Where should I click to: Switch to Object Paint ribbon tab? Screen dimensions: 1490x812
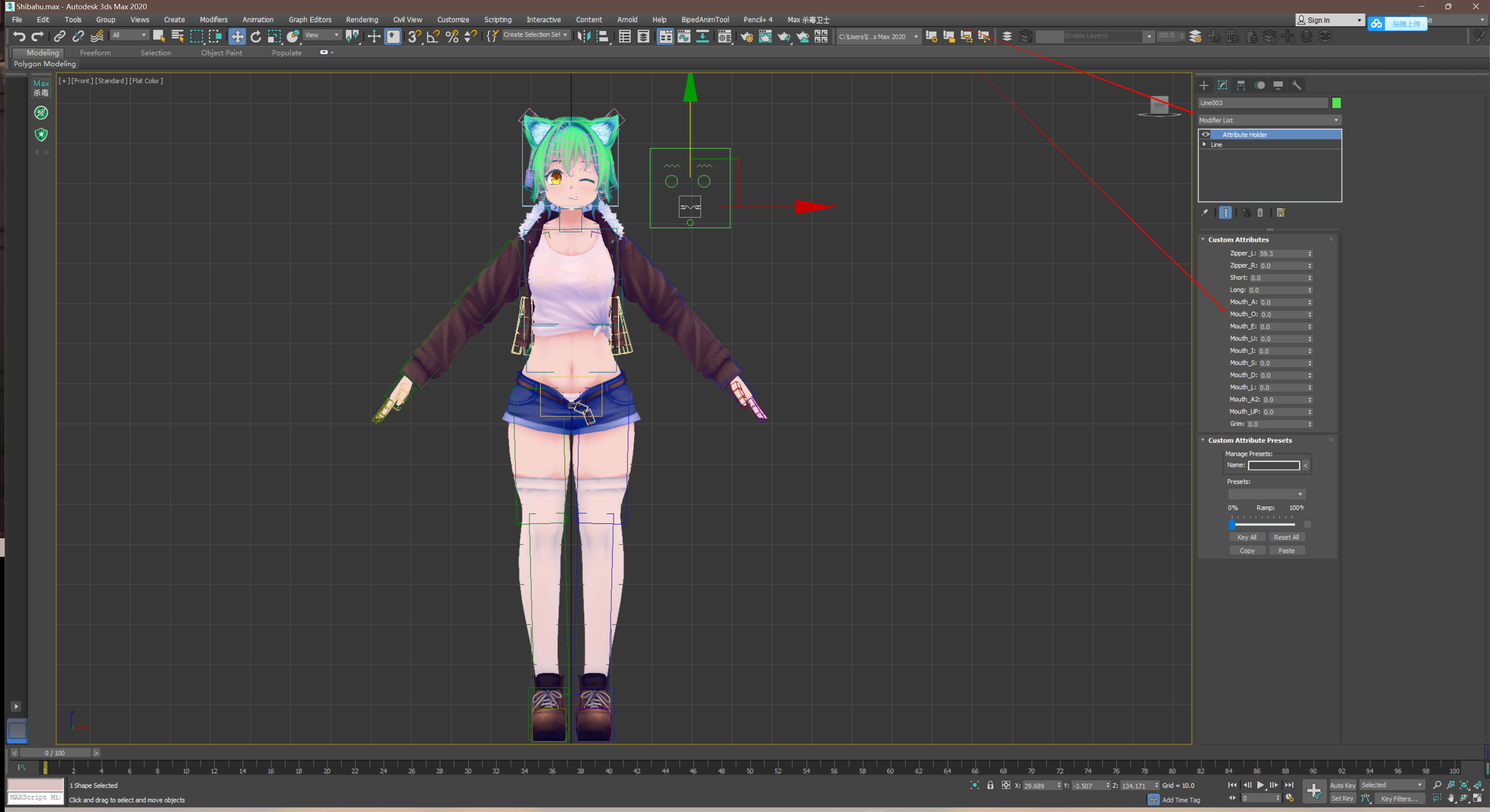tap(222, 53)
